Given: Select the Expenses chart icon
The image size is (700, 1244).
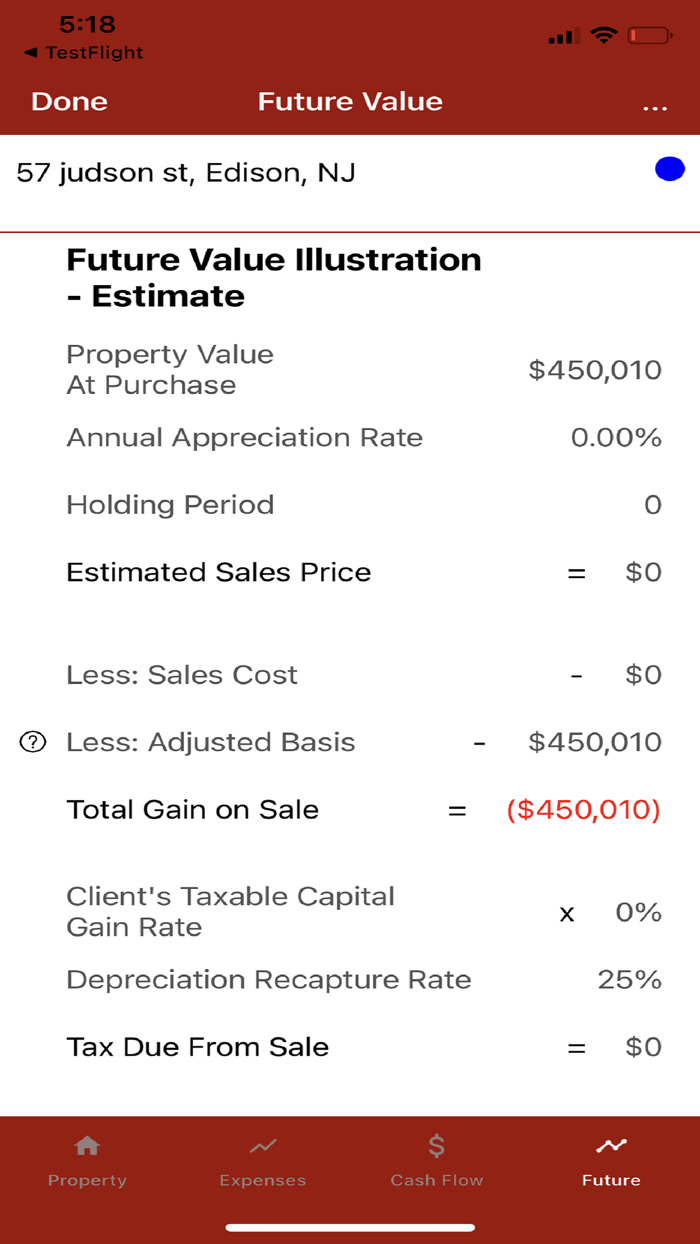Looking at the screenshot, I should tap(262, 1146).
